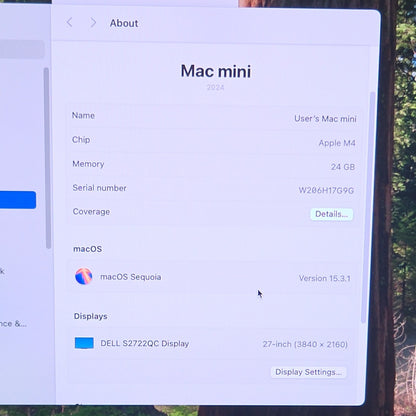This screenshot has height=416, width=416.
Task: Click the "Serial number" label
Action: pos(99,188)
